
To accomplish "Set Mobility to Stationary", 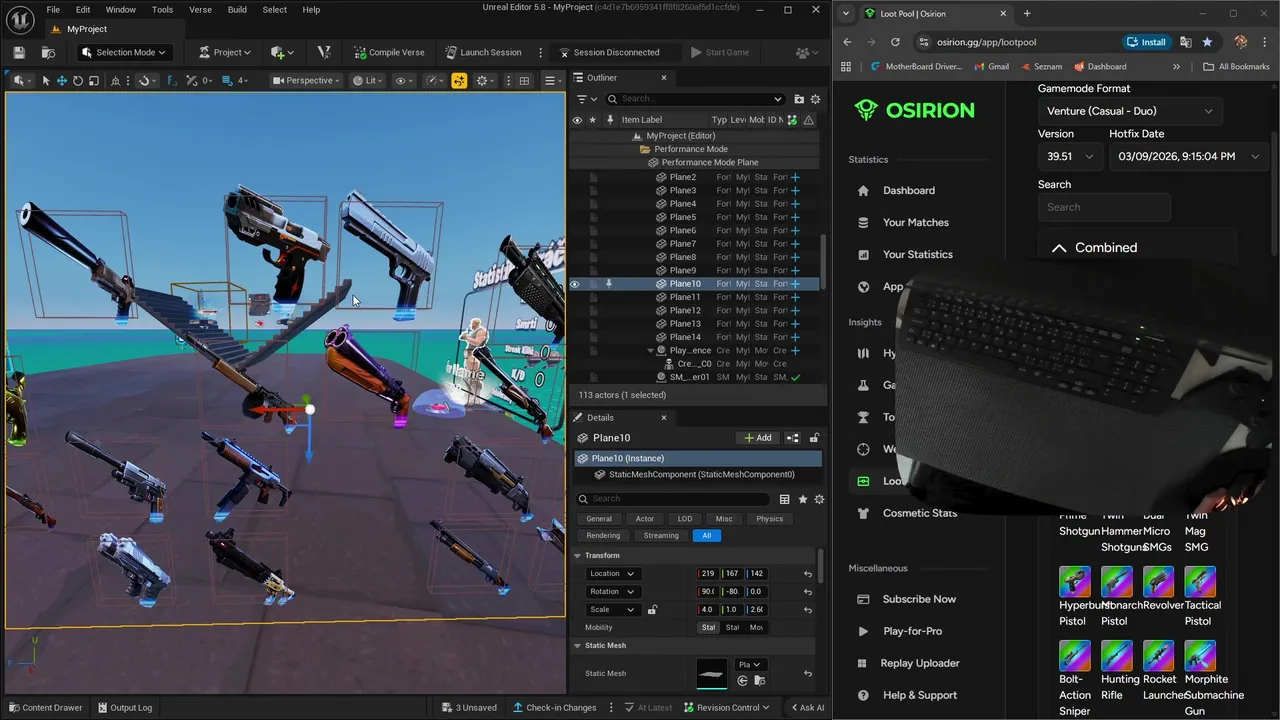I will 732,628.
